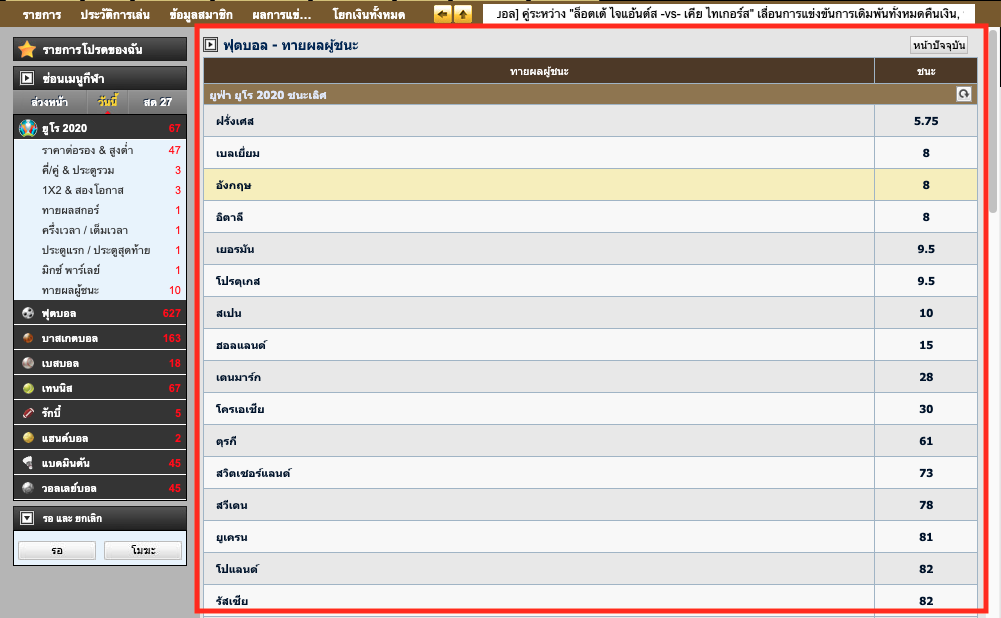Click the badminton shuttlecock icon
Screen dimensions: 1001x618
coord(28,463)
